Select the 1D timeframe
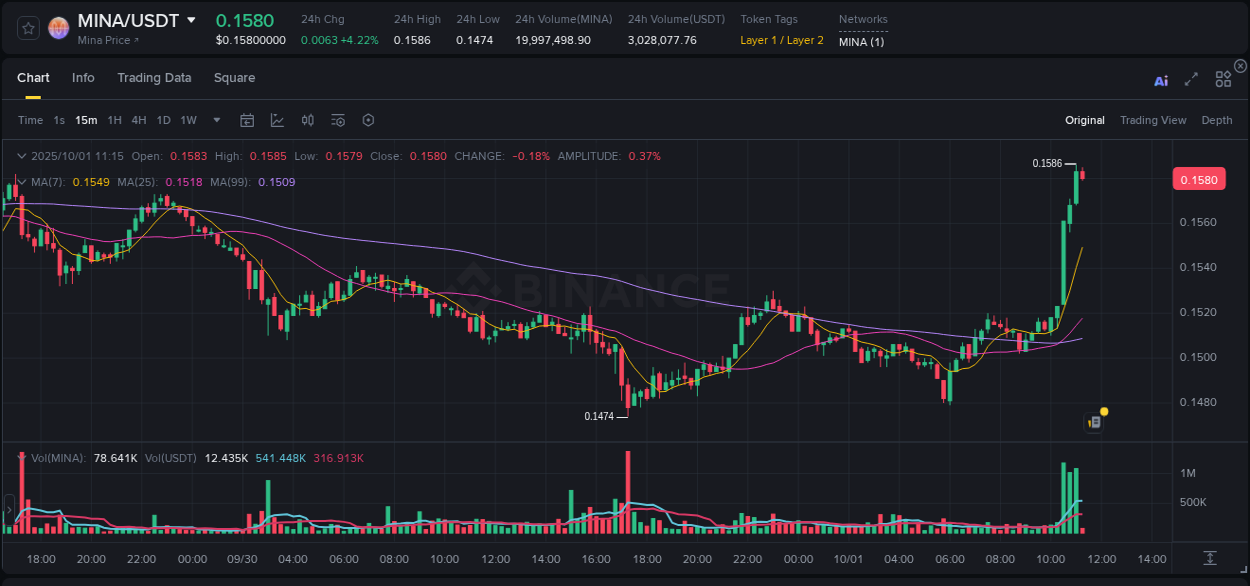This screenshot has height=586, width=1250. [x=163, y=120]
